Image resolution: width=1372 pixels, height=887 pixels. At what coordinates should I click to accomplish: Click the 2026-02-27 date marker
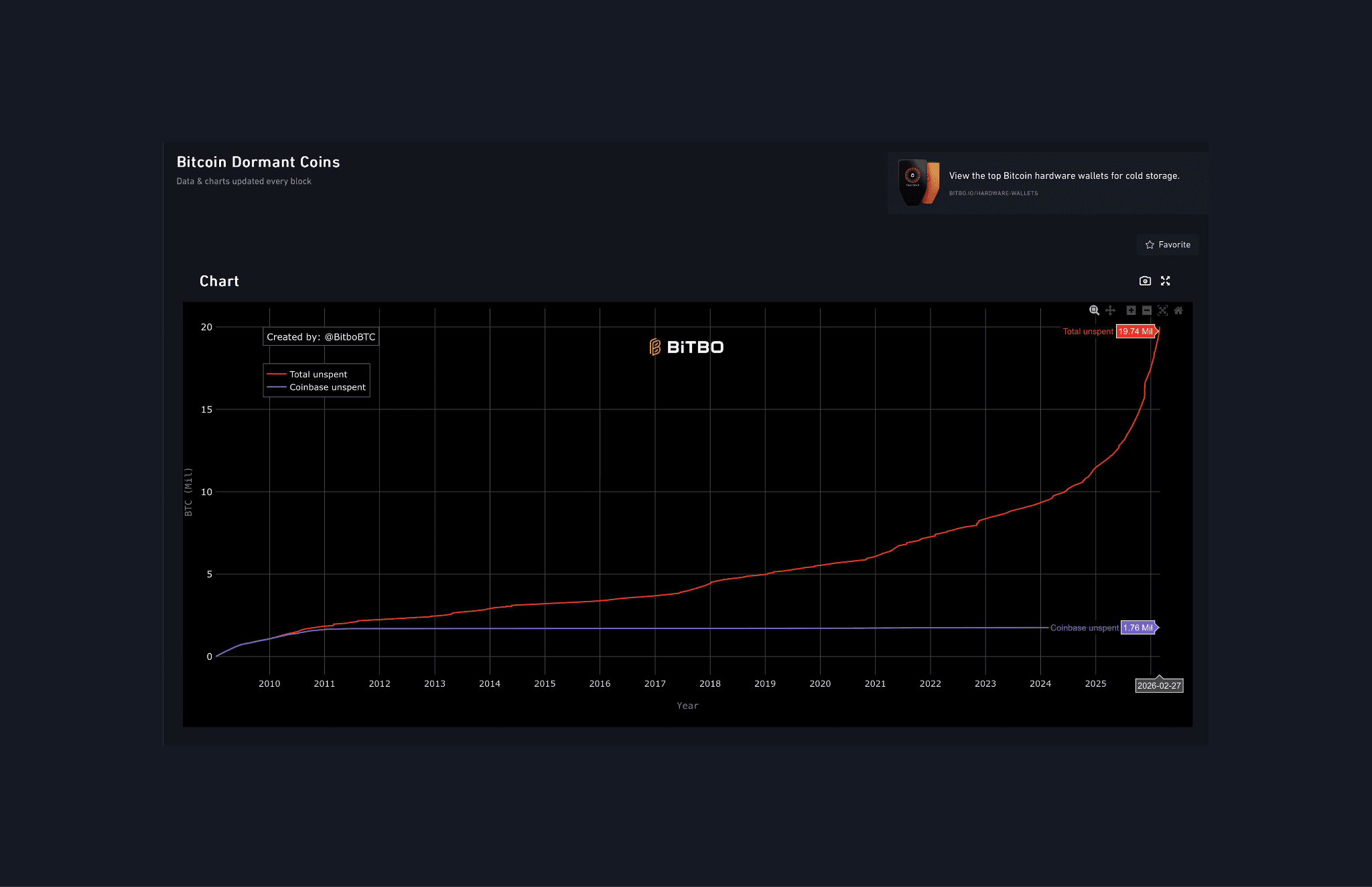(x=1158, y=685)
